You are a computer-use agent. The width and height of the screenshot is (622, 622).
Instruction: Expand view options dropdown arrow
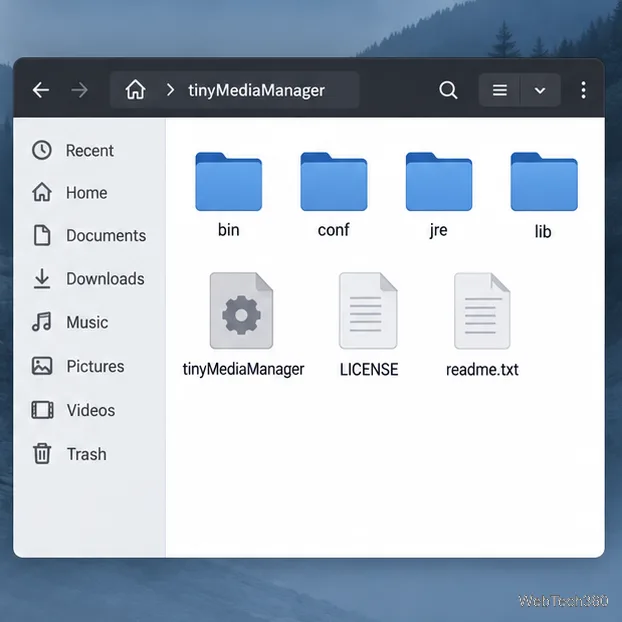pyautogui.click(x=540, y=90)
